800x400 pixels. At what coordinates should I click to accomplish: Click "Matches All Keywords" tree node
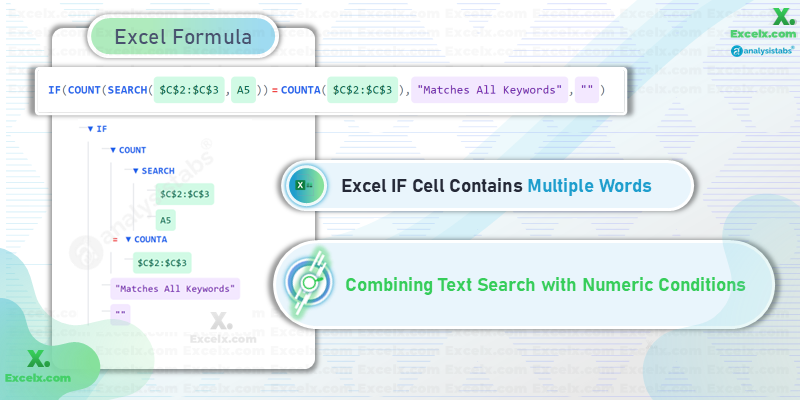pyautogui.click(x=175, y=289)
